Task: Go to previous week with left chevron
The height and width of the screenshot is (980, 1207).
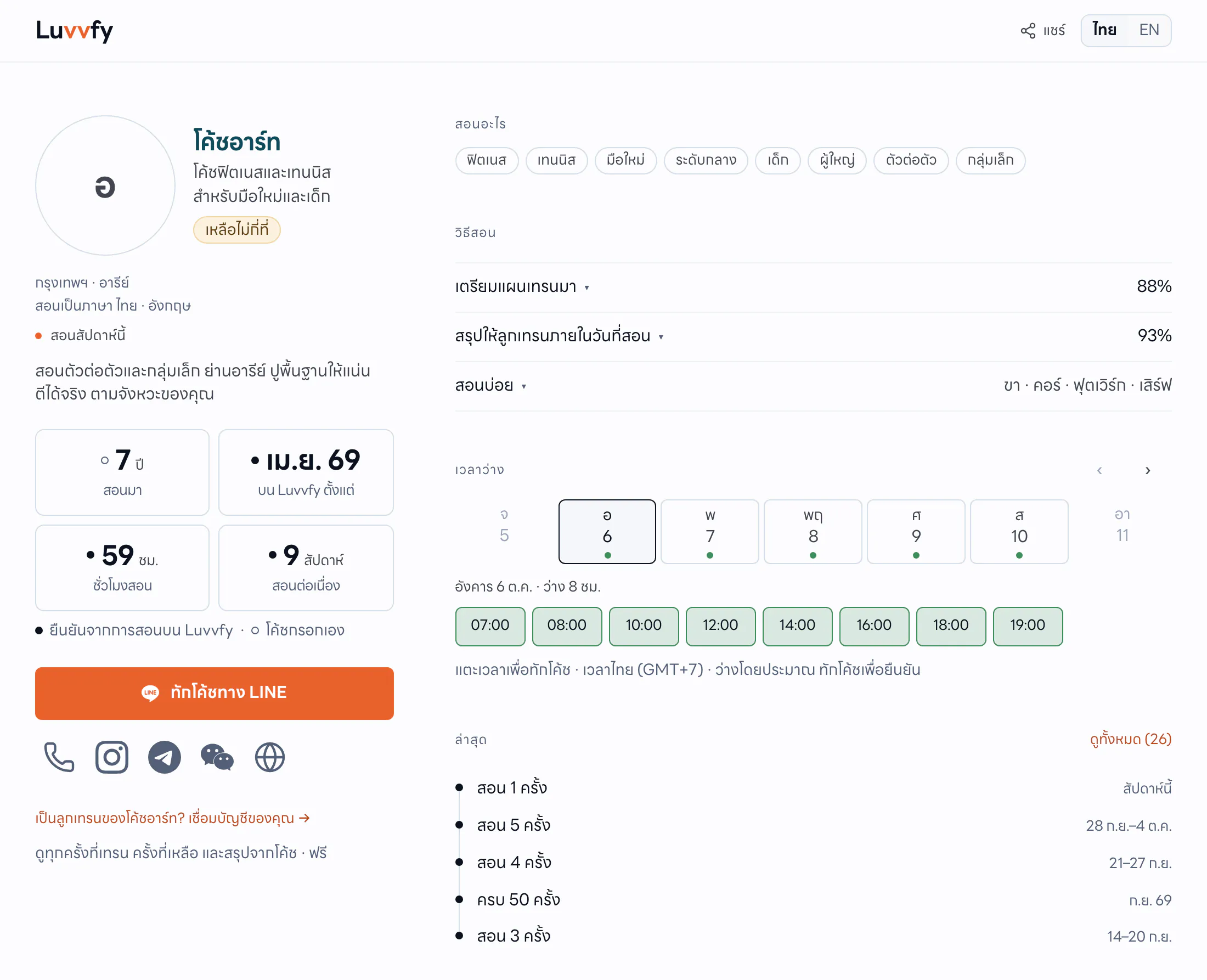Action: tap(1099, 470)
